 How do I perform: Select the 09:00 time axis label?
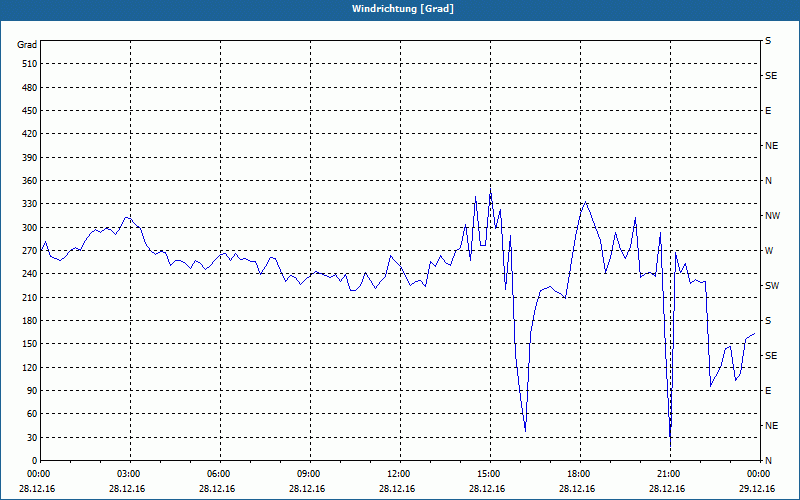tap(307, 474)
